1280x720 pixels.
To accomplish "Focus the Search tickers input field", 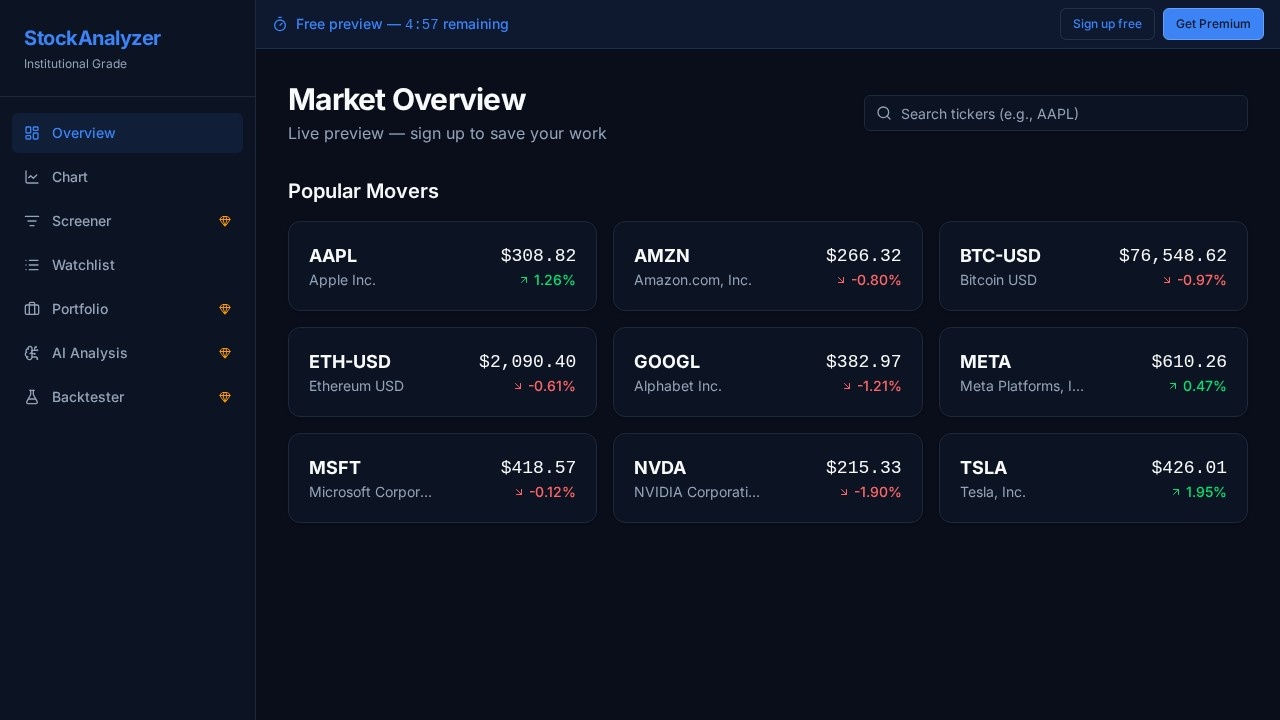I will coord(1056,113).
